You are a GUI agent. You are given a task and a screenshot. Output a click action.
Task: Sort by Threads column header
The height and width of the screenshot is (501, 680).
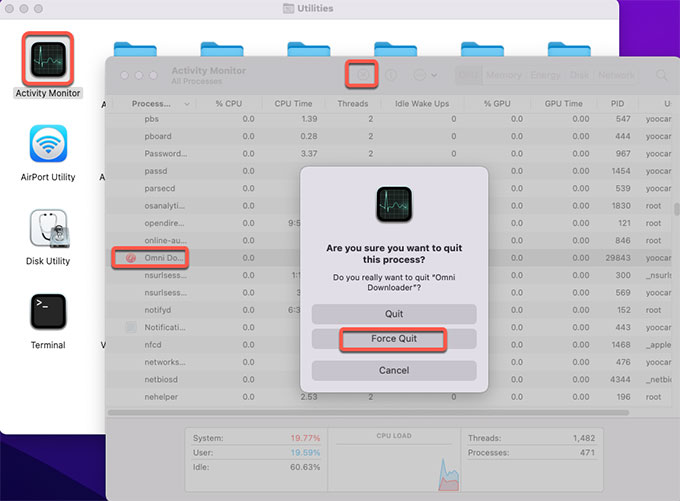[x=353, y=104]
